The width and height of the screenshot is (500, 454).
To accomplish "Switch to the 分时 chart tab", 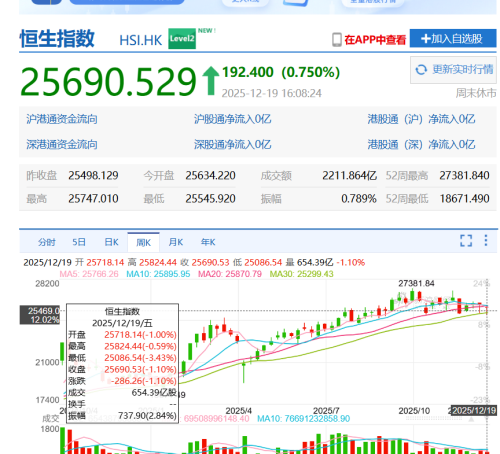I will [x=47, y=242].
